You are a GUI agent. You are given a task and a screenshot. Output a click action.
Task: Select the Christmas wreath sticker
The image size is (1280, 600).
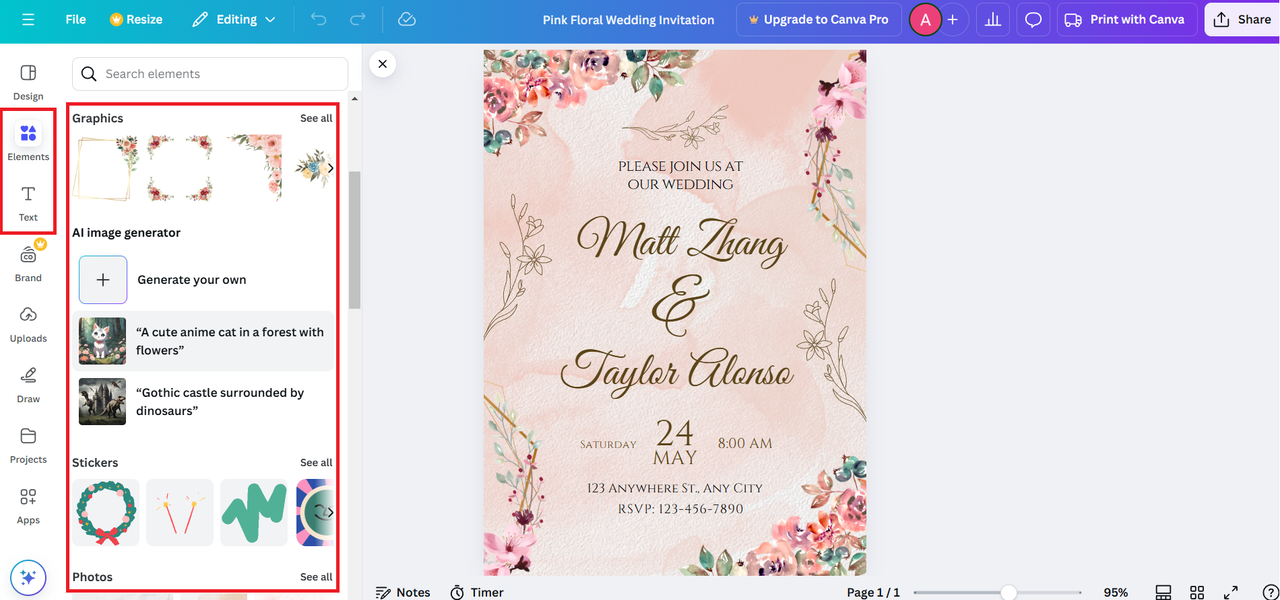(x=106, y=513)
